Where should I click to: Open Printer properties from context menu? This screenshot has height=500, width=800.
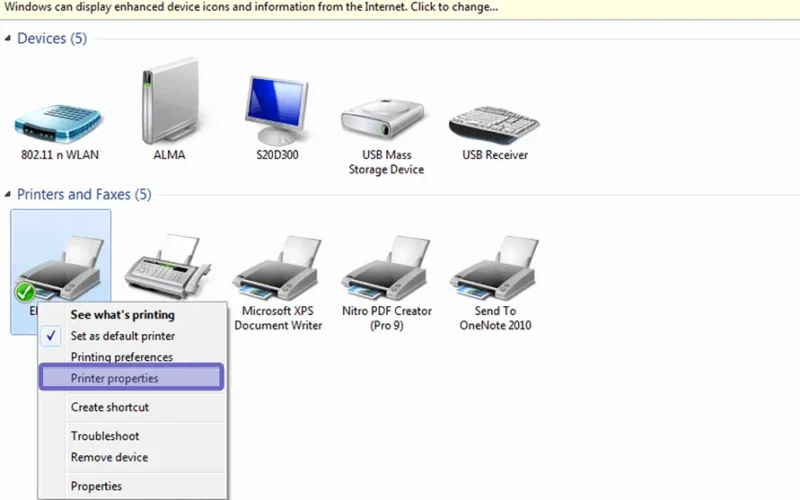coord(132,378)
